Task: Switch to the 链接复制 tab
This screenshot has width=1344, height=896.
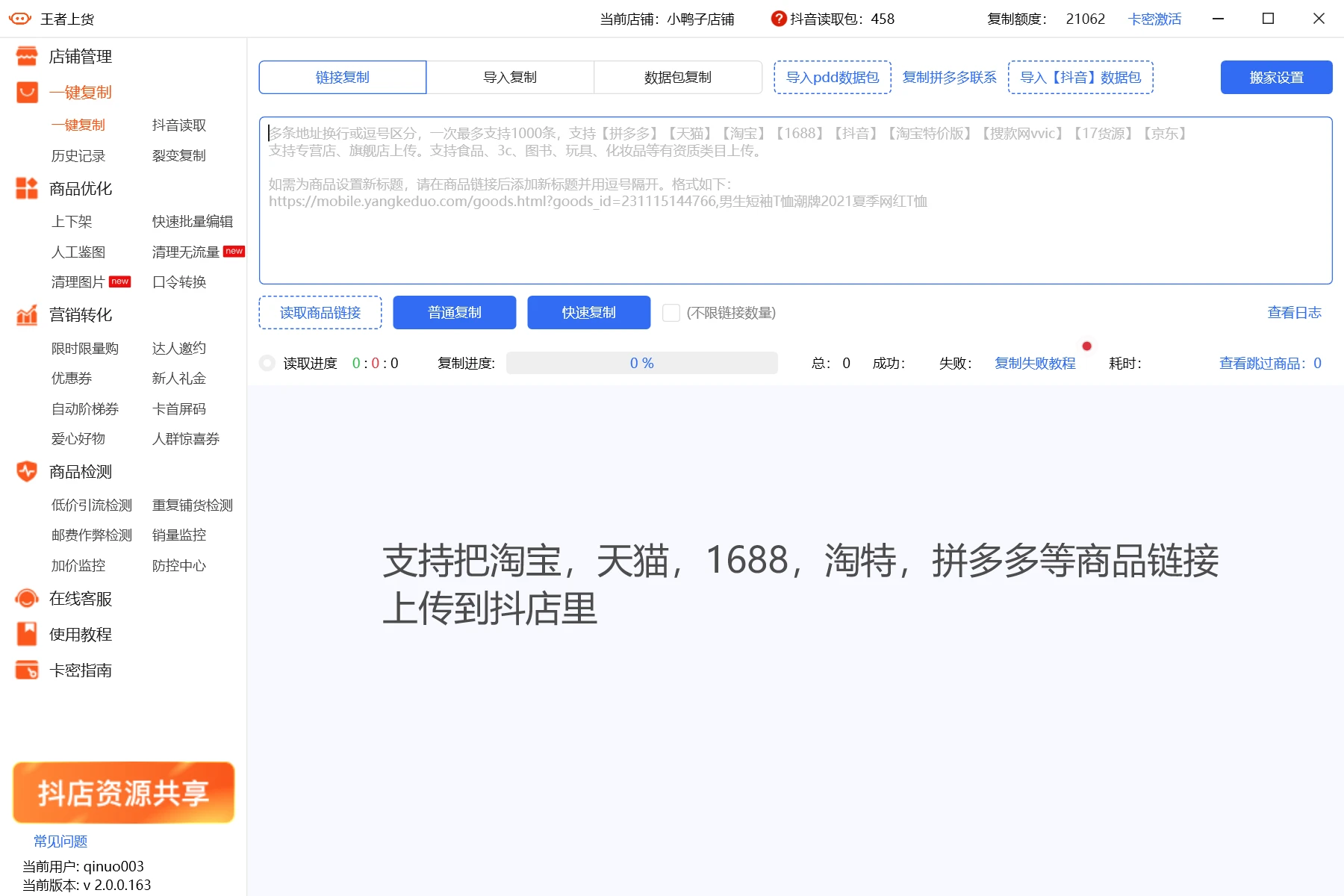Action: coord(343,78)
